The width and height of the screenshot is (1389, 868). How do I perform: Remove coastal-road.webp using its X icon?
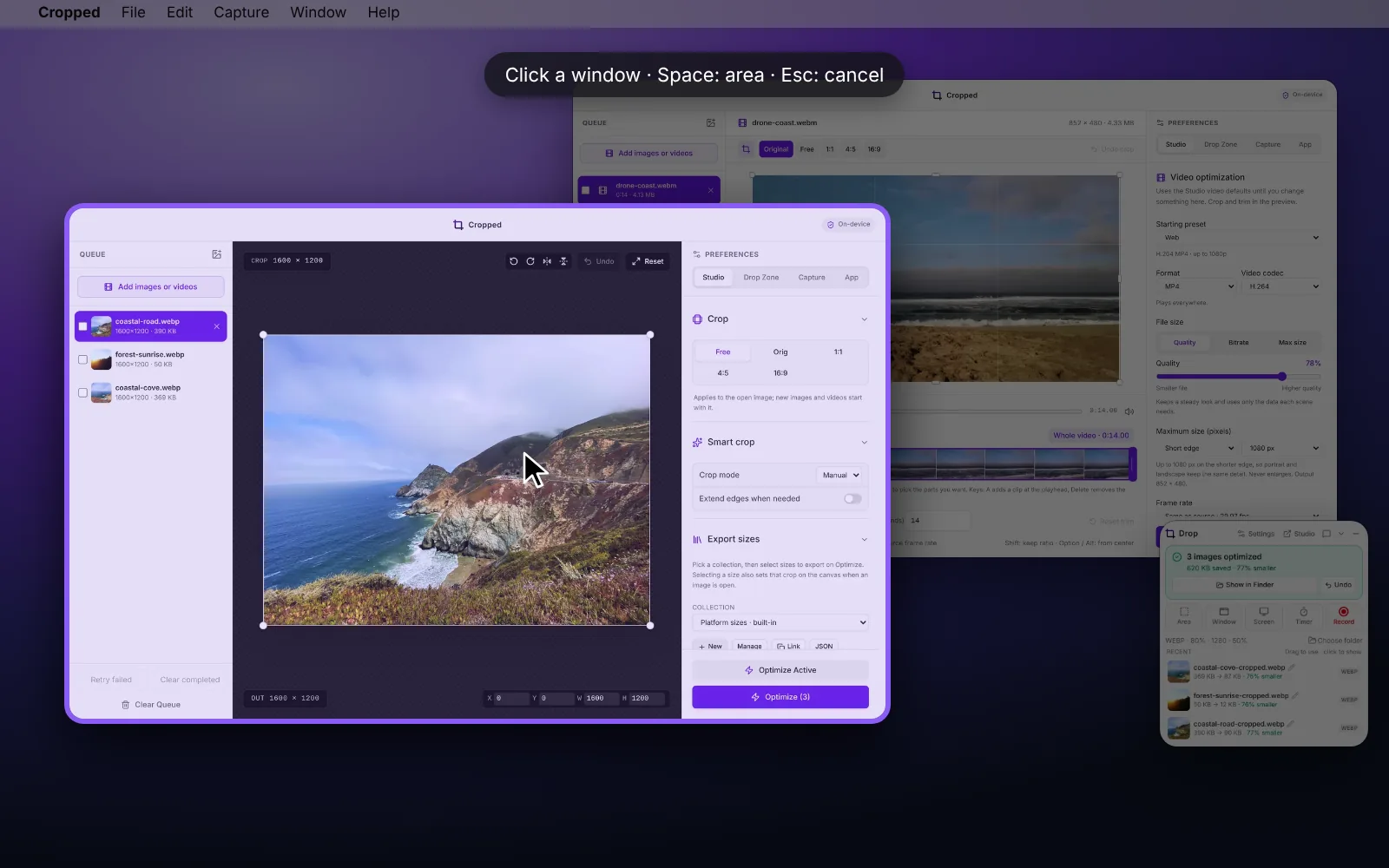217,326
